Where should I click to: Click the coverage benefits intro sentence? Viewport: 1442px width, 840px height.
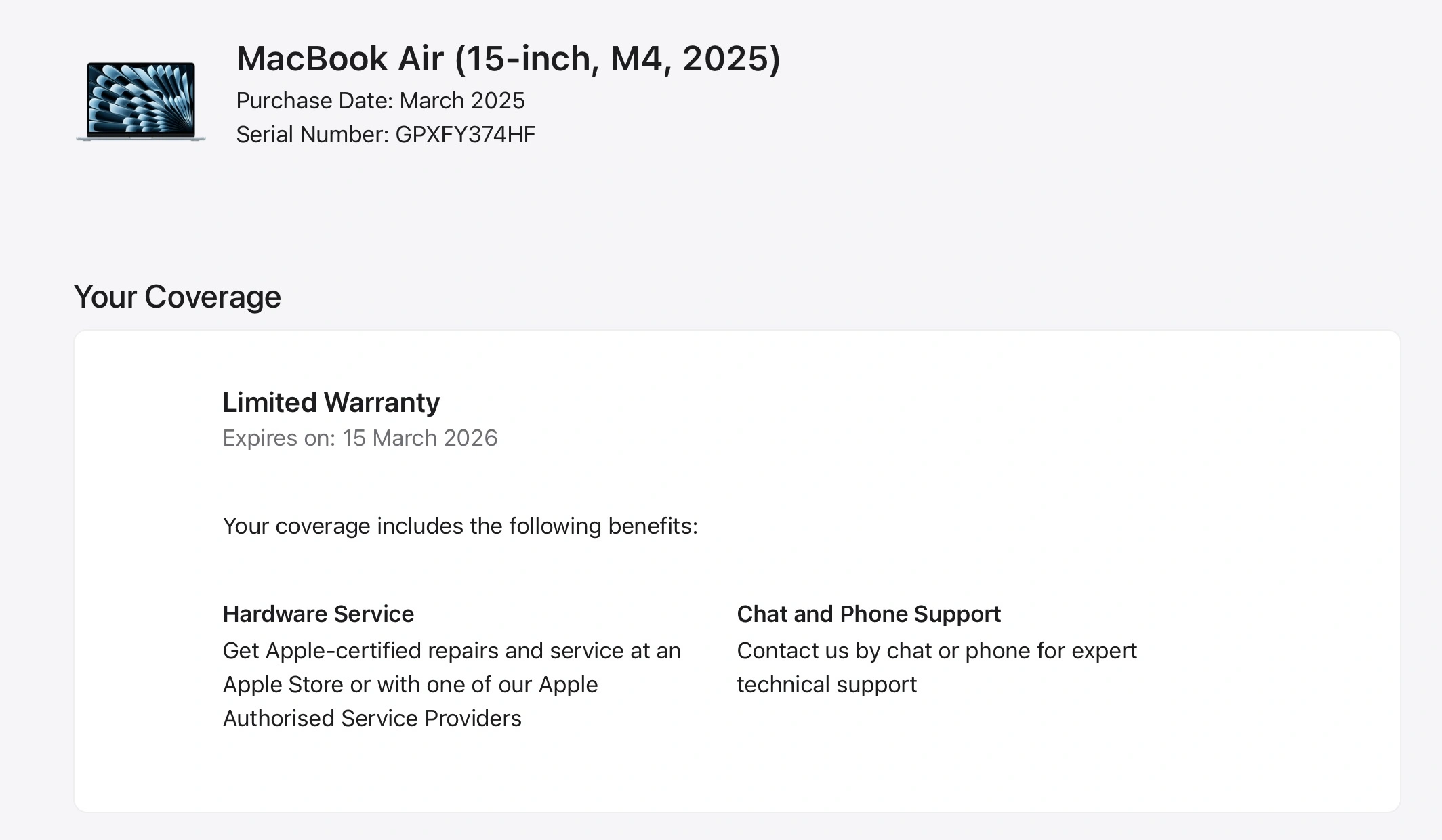[x=460, y=526]
